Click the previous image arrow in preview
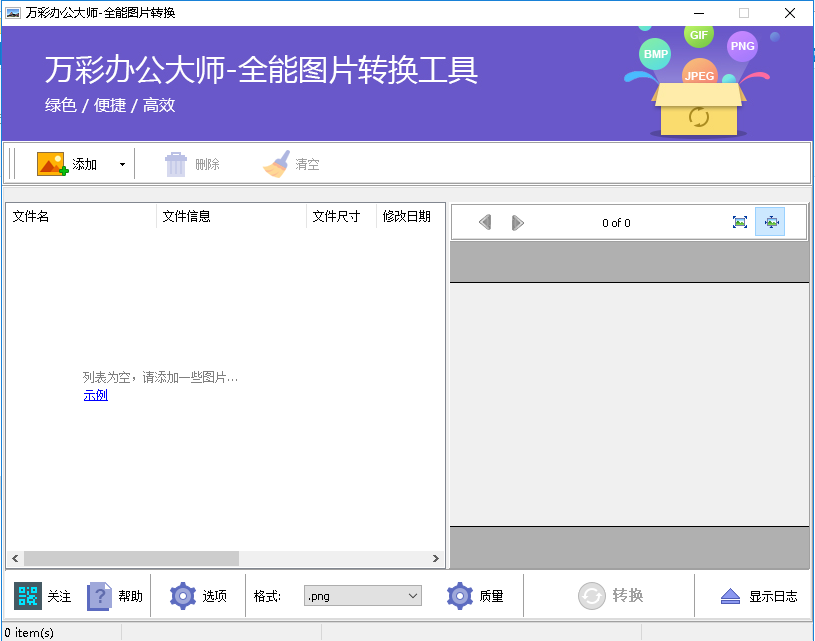 (x=487, y=222)
